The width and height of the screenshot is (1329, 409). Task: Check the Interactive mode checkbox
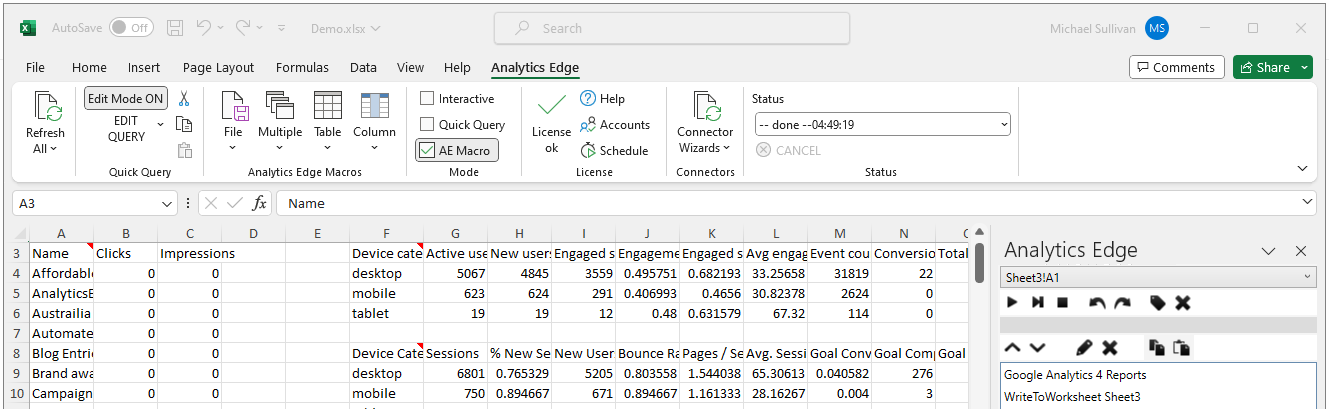428,98
